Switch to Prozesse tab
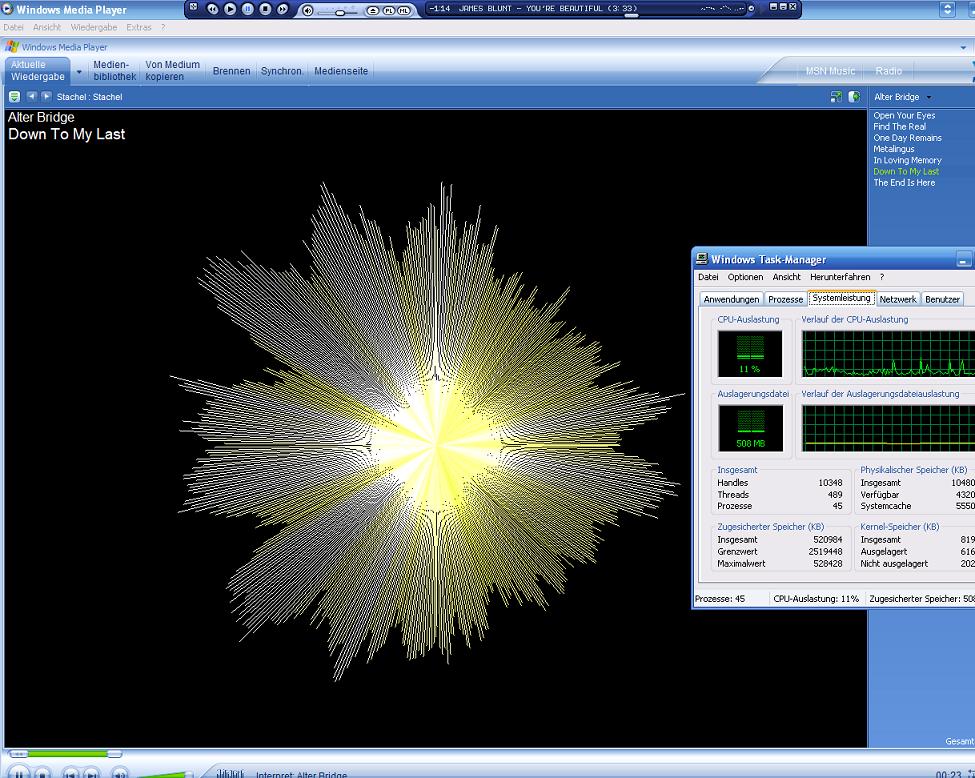This screenshot has height=778, width=975. (785, 299)
